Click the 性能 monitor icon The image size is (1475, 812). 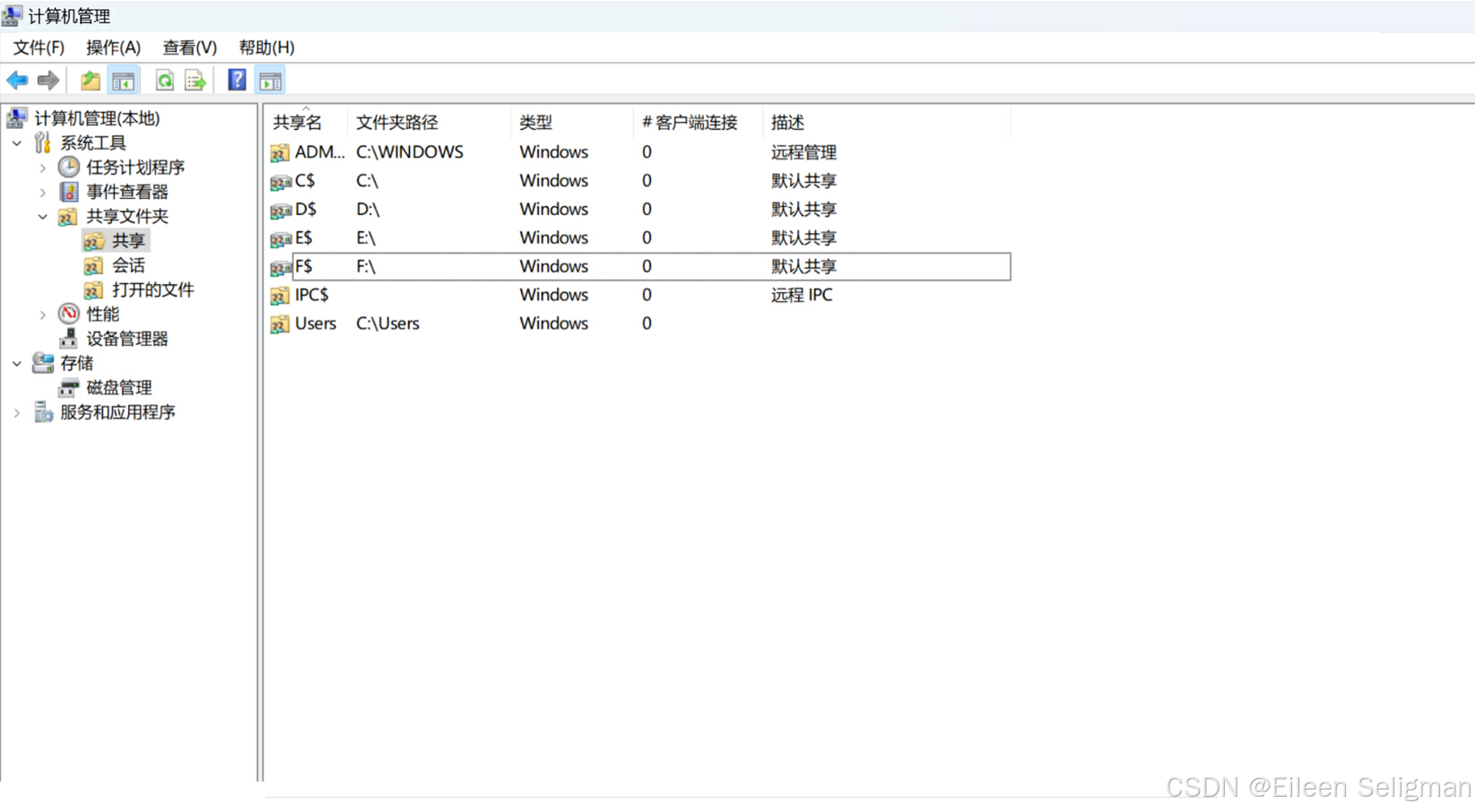point(69,314)
